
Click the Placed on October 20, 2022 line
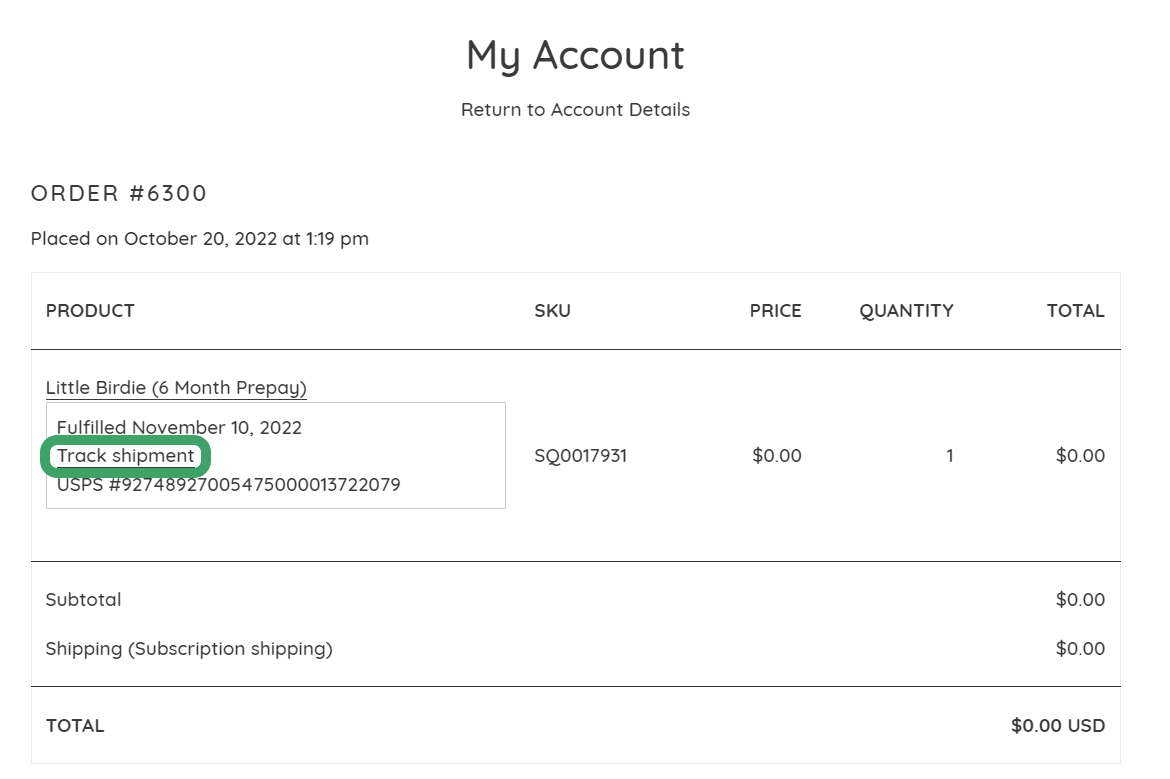200,239
